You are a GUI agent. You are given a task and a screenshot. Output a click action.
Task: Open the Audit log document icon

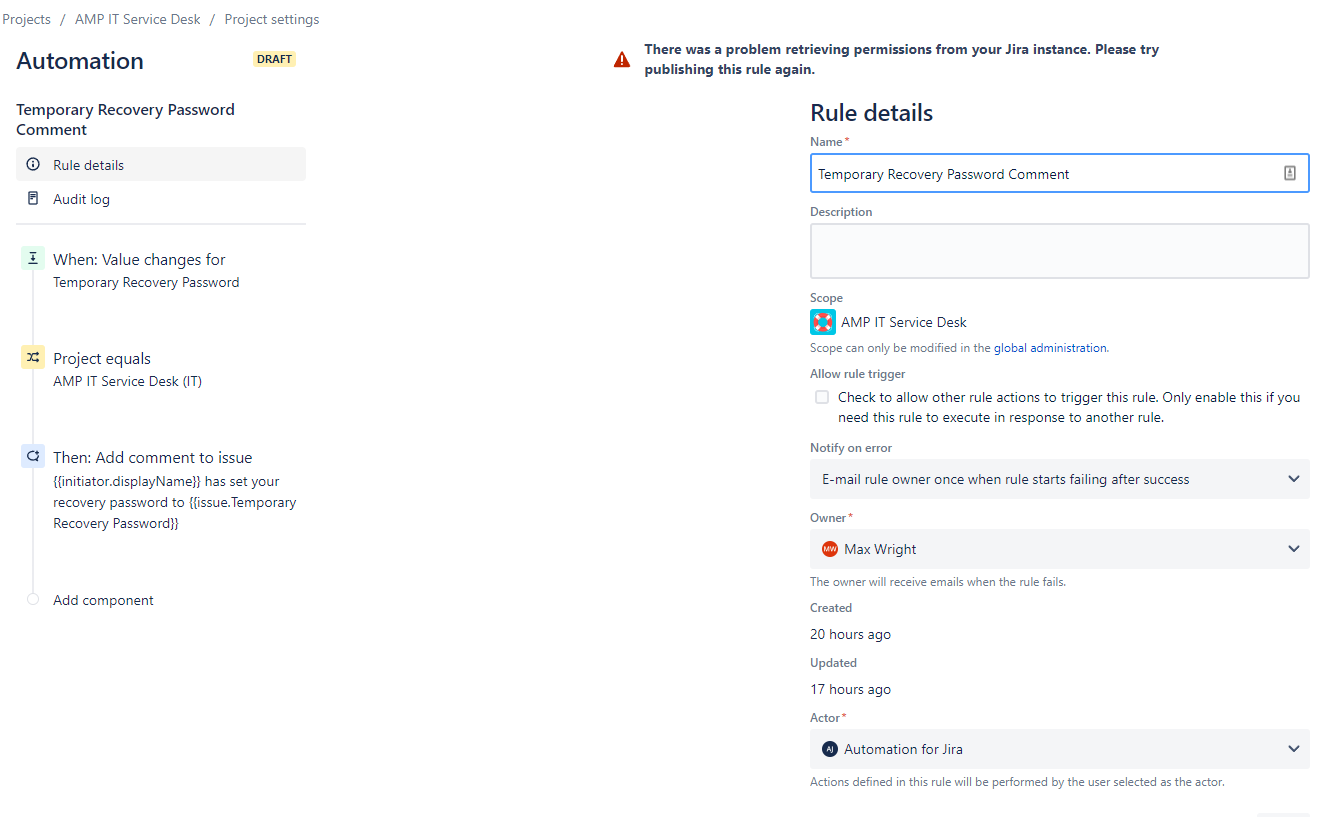coord(33,199)
